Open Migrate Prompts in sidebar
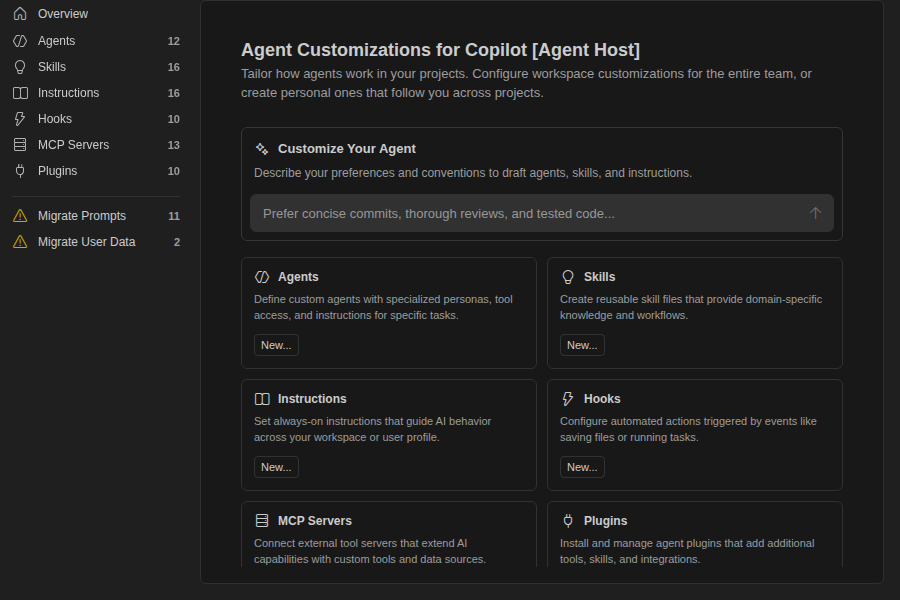The height and width of the screenshot is (600, 900). click(96, 216)
